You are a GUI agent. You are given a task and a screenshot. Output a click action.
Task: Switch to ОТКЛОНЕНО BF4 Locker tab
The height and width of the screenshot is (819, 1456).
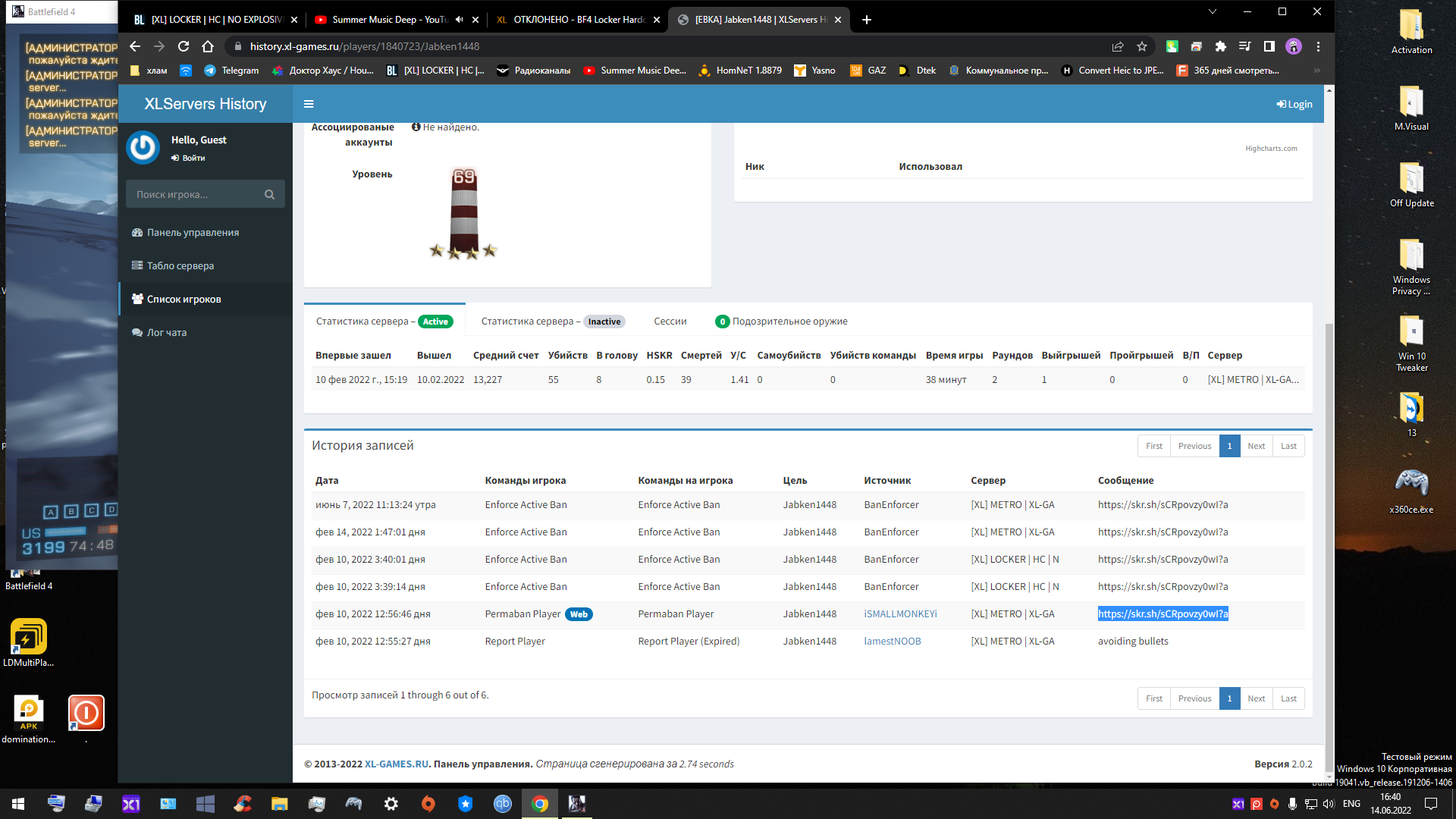577,20
